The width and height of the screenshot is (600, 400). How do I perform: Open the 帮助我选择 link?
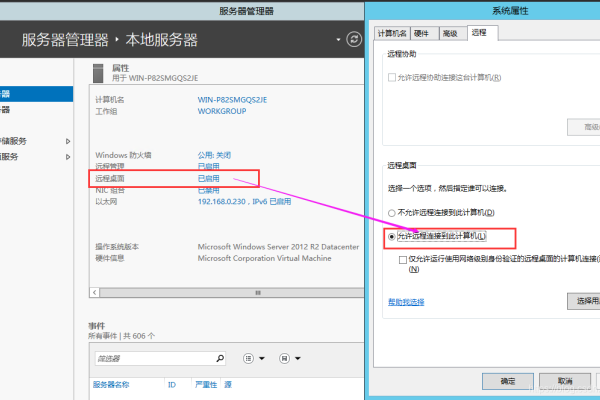click(x=405, y=301)
